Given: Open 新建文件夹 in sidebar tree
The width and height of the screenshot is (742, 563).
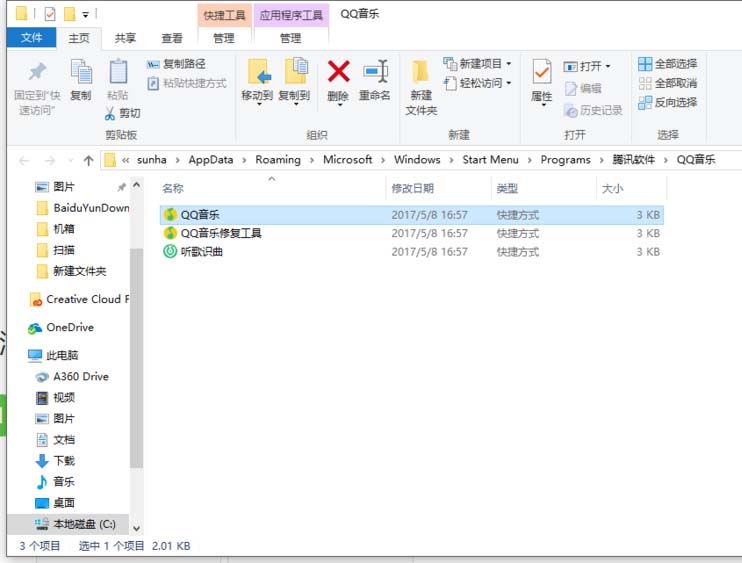Looking at the screenshot, I should (72, 271).
